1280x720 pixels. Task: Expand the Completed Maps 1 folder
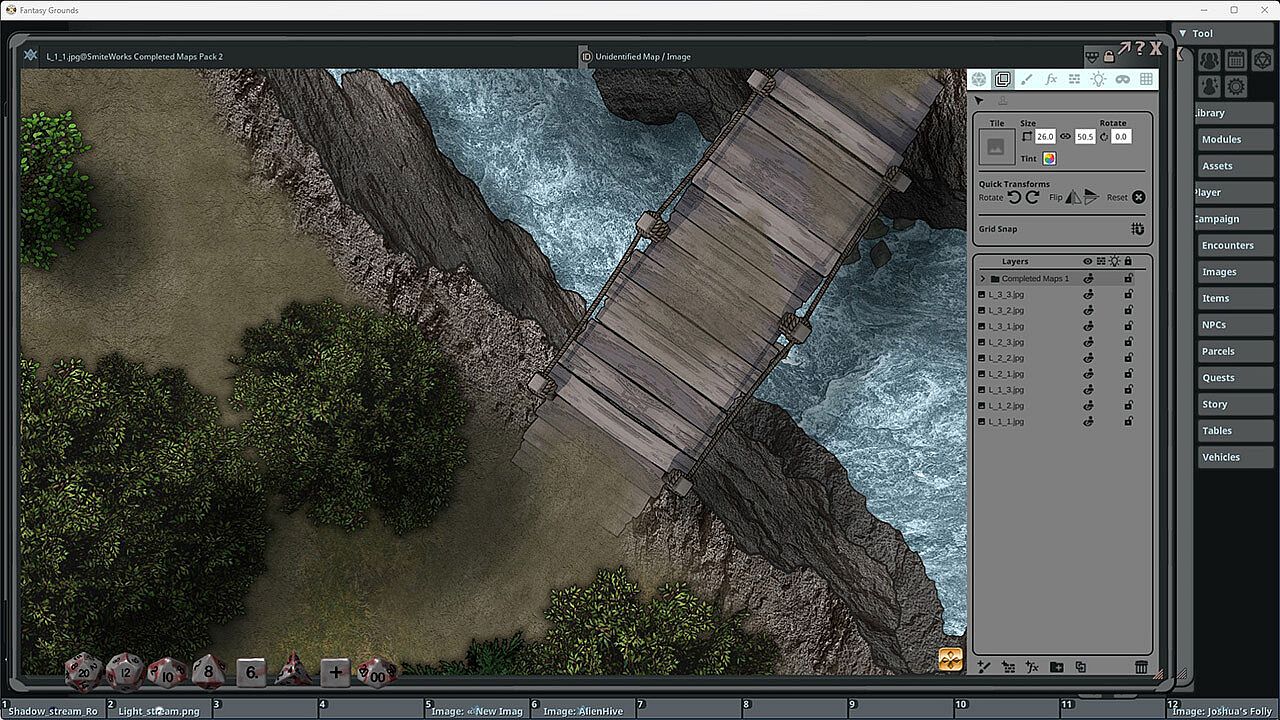pos(983,278)
